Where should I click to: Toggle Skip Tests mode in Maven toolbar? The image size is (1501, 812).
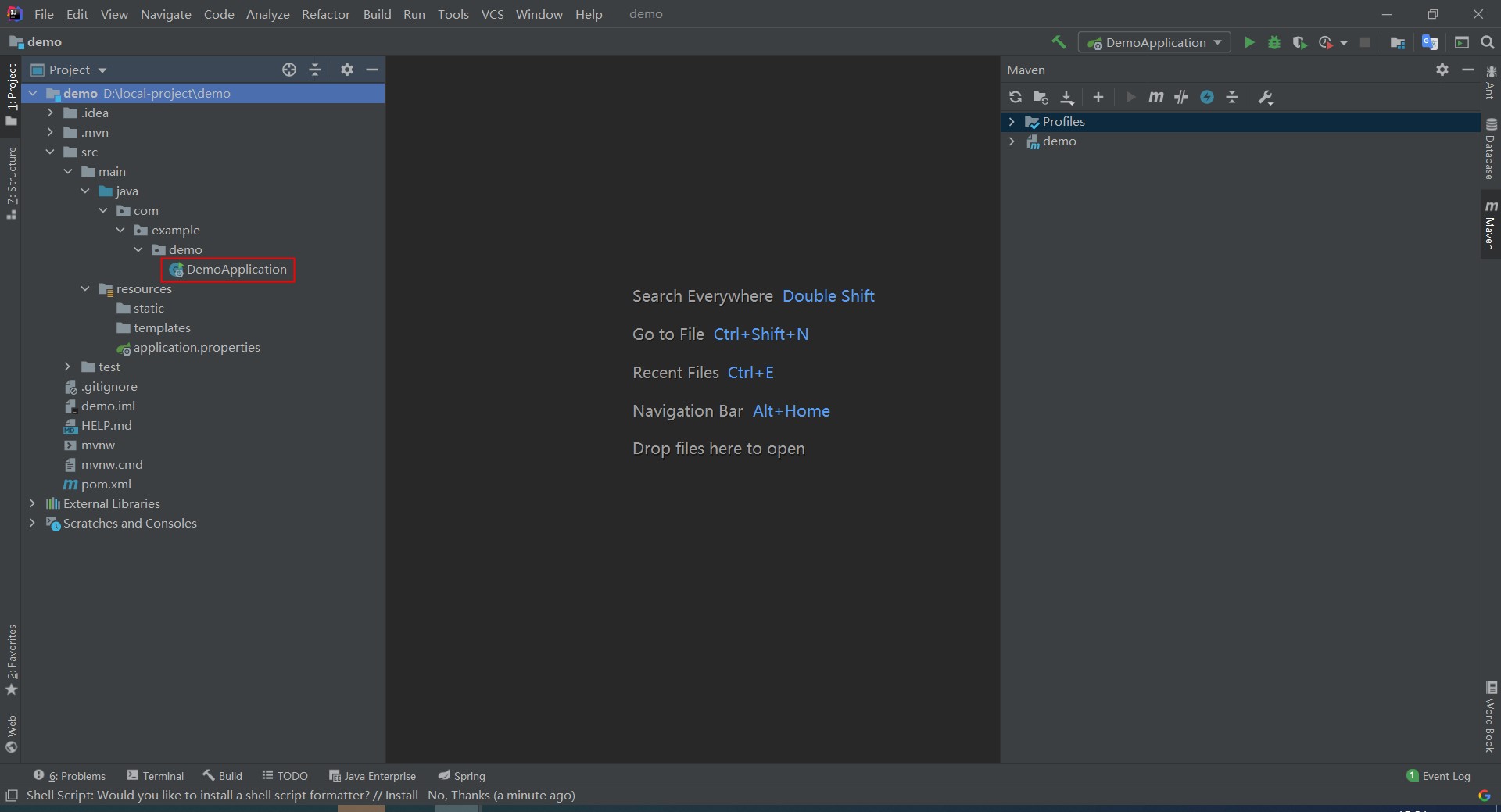point(1207,97)
